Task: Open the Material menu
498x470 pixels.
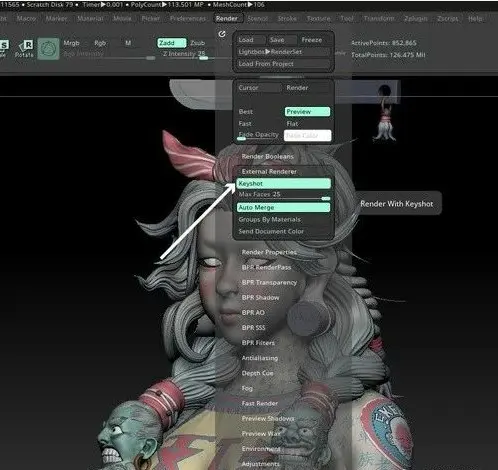Action: click(90, 19)
